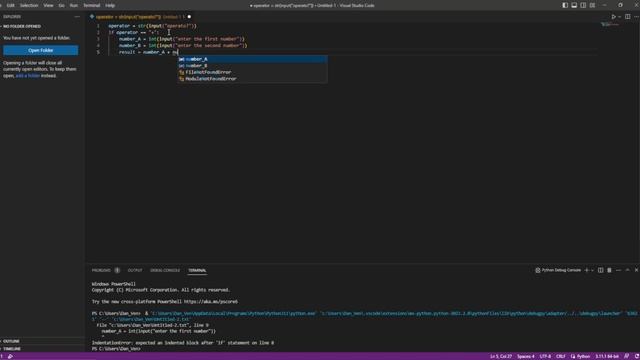640x360 pixels.
Task: Change encoding via UTF-8 status item
Action: coord(545,356)
